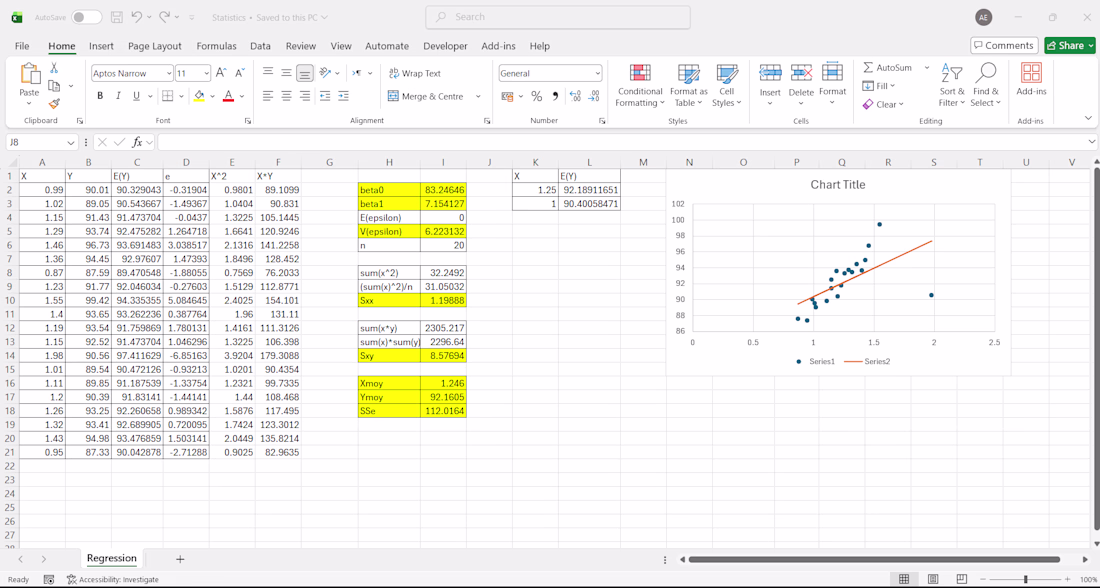Apply percent style format
Viewport: 1100px width, 588px height.
537,96
